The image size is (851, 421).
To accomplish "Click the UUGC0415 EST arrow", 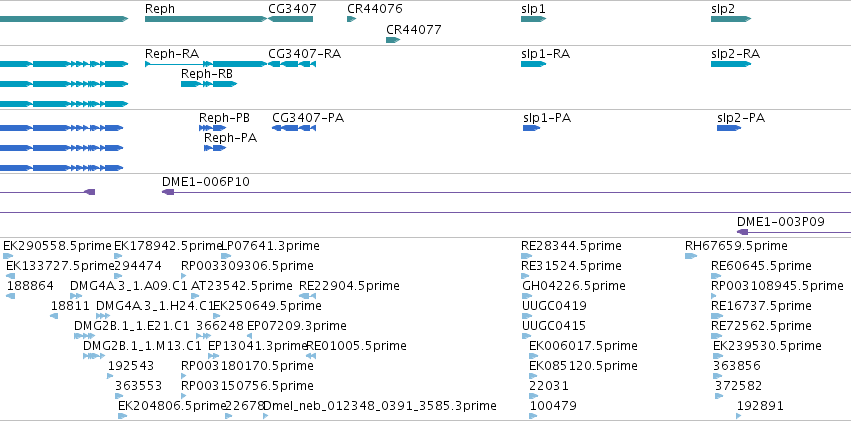I will (525, 336).
